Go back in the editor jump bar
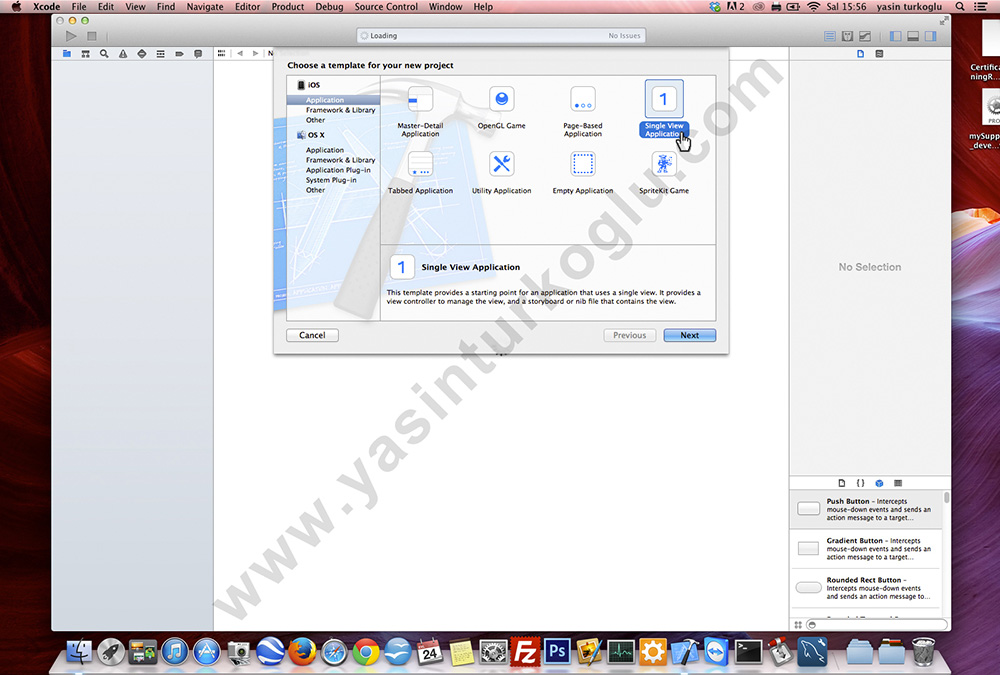The height and width of the screenshot is (675, 1000). pos(240,54)
